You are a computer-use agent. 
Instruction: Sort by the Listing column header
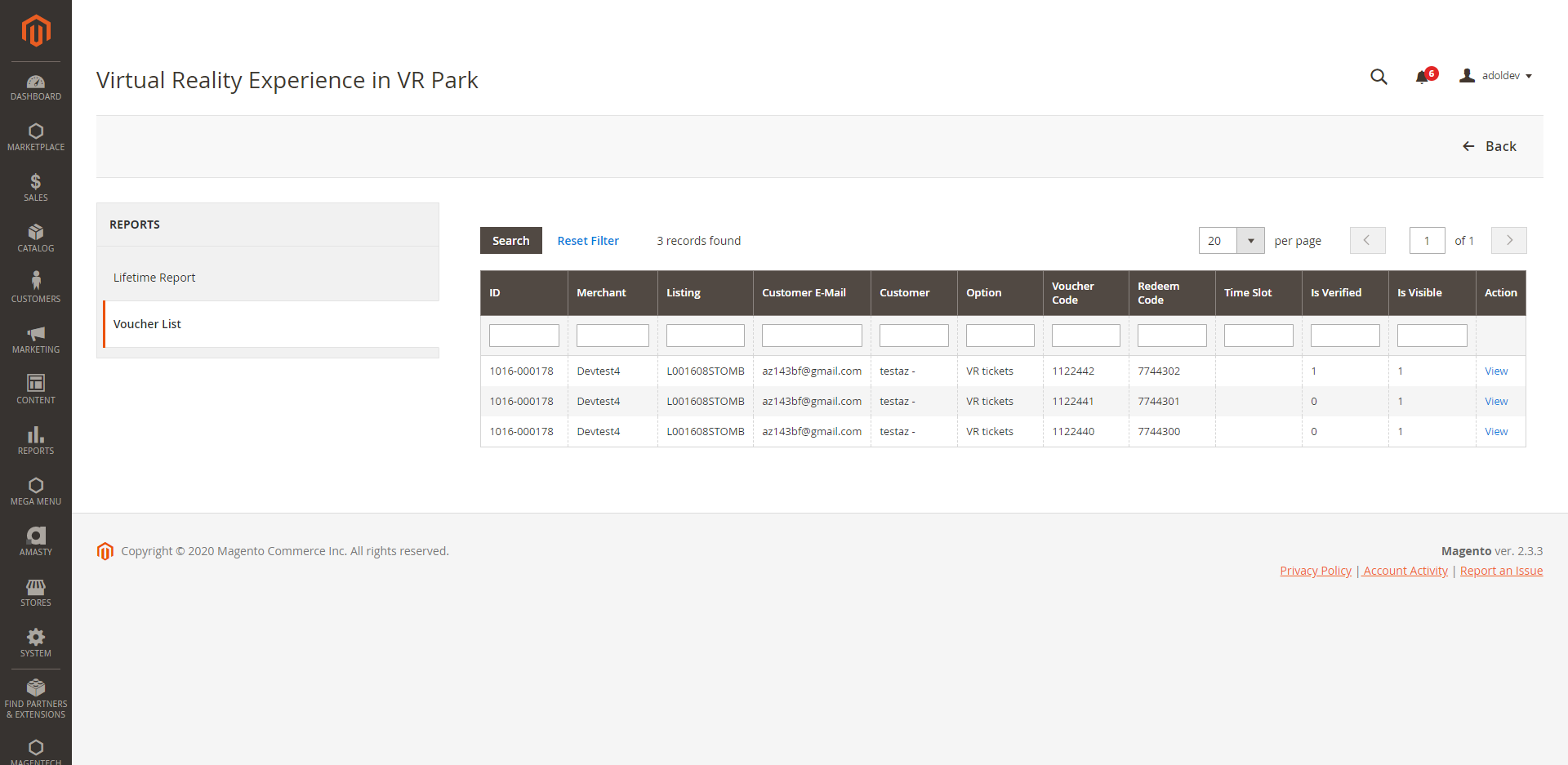(x=706, y=293)
